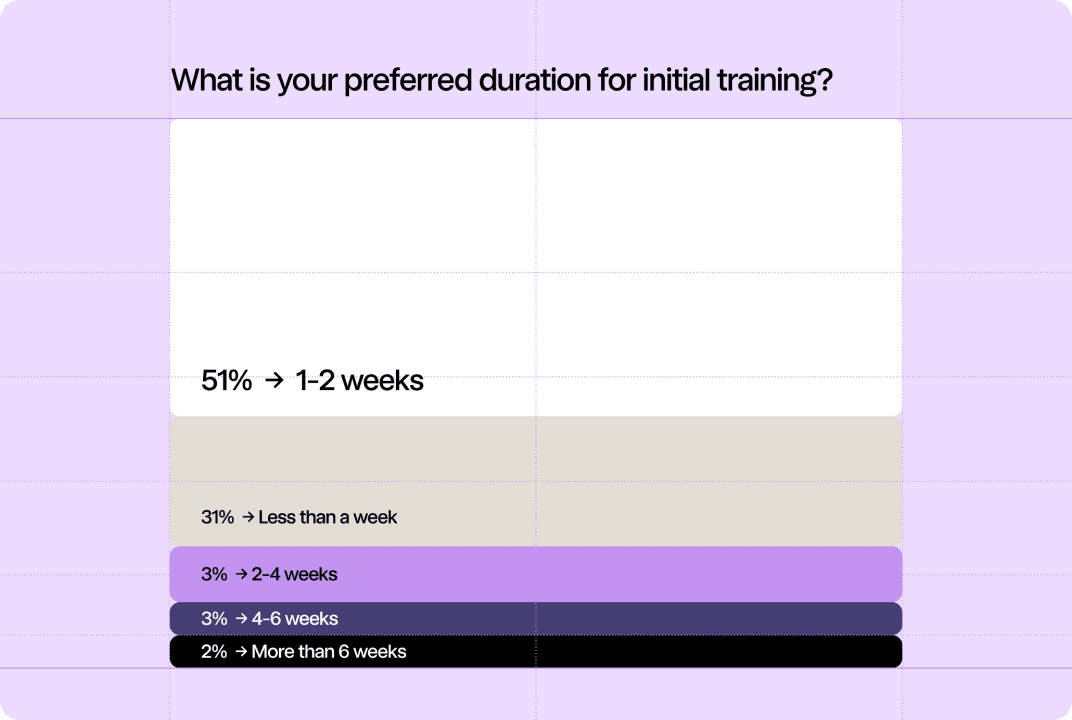Click the 51% value label
Screen dimensions: 1072x720
tap(226, 381)
